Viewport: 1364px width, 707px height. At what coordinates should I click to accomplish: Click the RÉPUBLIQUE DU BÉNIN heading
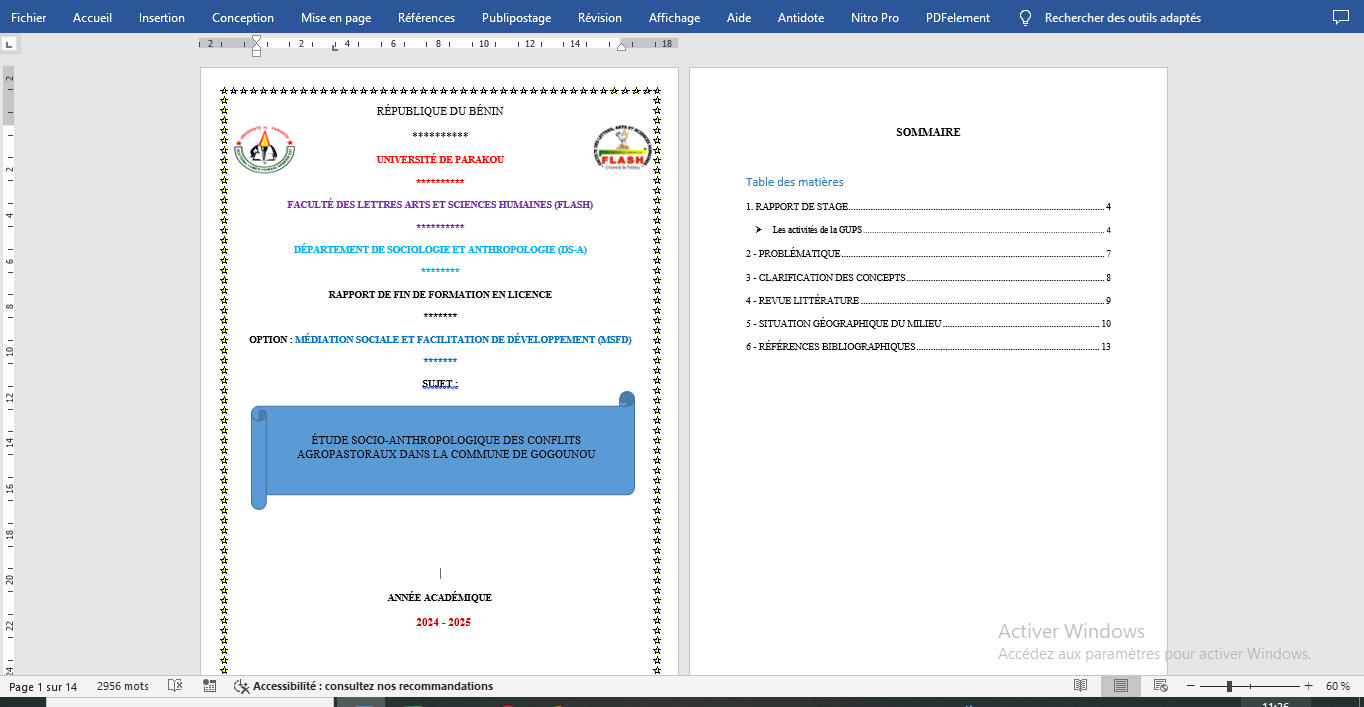440,111
